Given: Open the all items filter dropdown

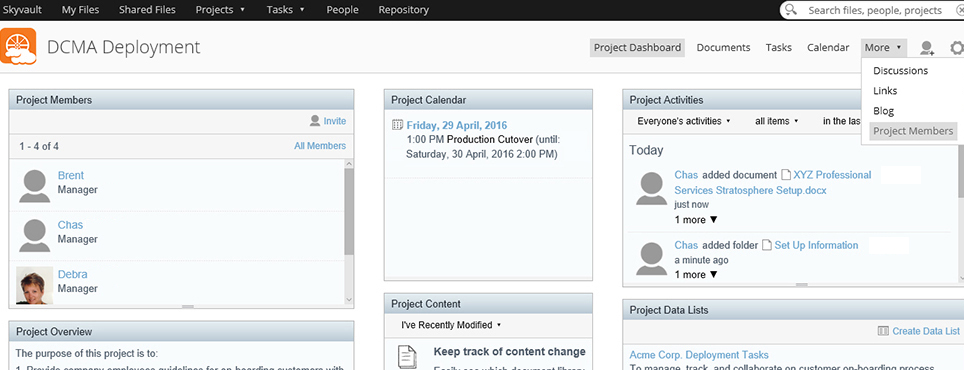Looking at the screenshot, I should coord(776,121).
